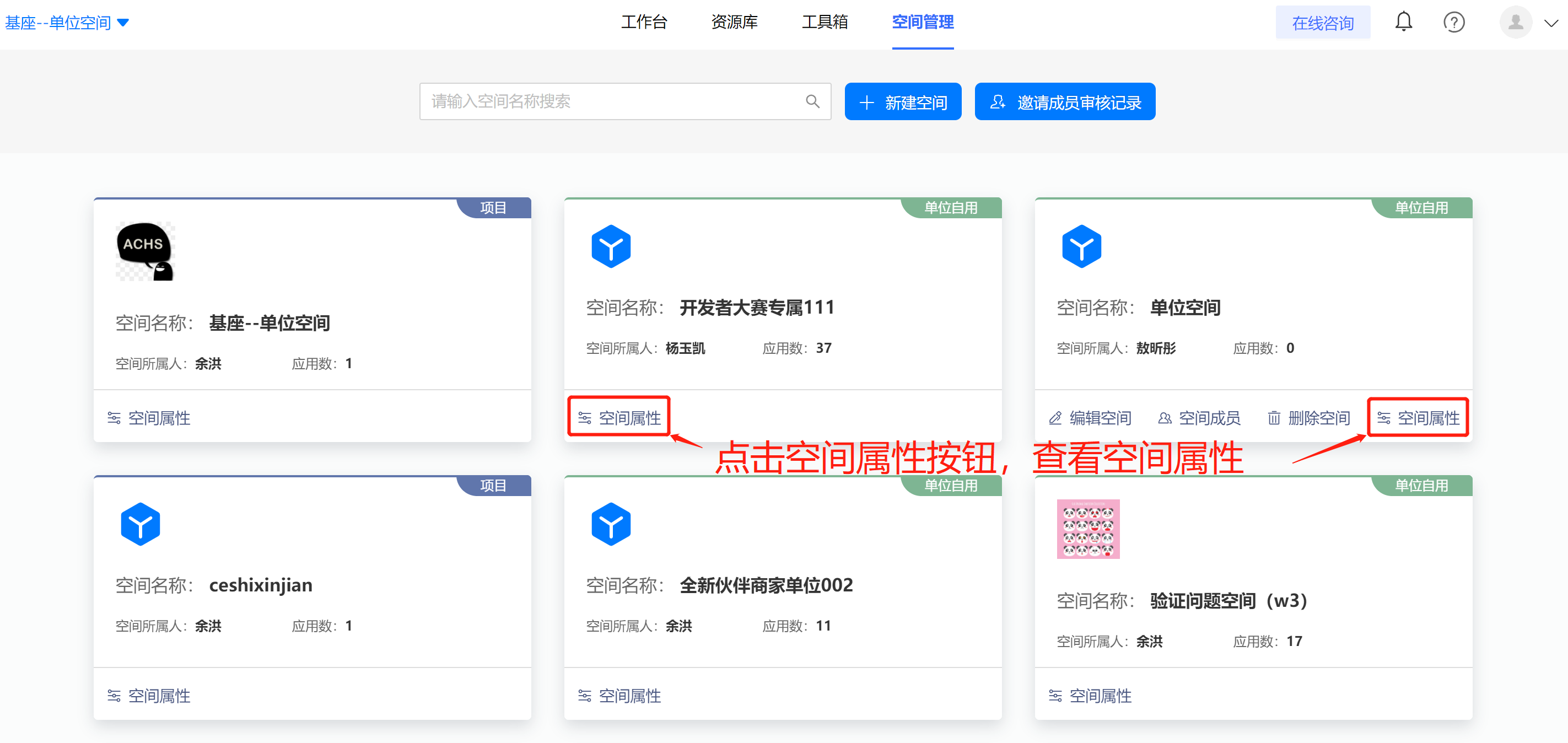Expand the 基座--单位空间 space switcher dropdown
This screenshot has height=743, width=1568.
coord(66,23)
